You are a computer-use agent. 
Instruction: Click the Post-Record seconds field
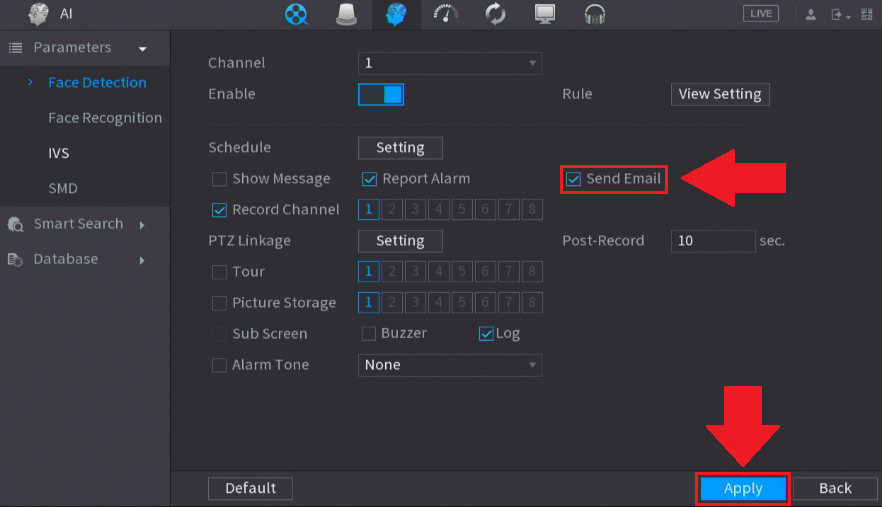point(713,241)
